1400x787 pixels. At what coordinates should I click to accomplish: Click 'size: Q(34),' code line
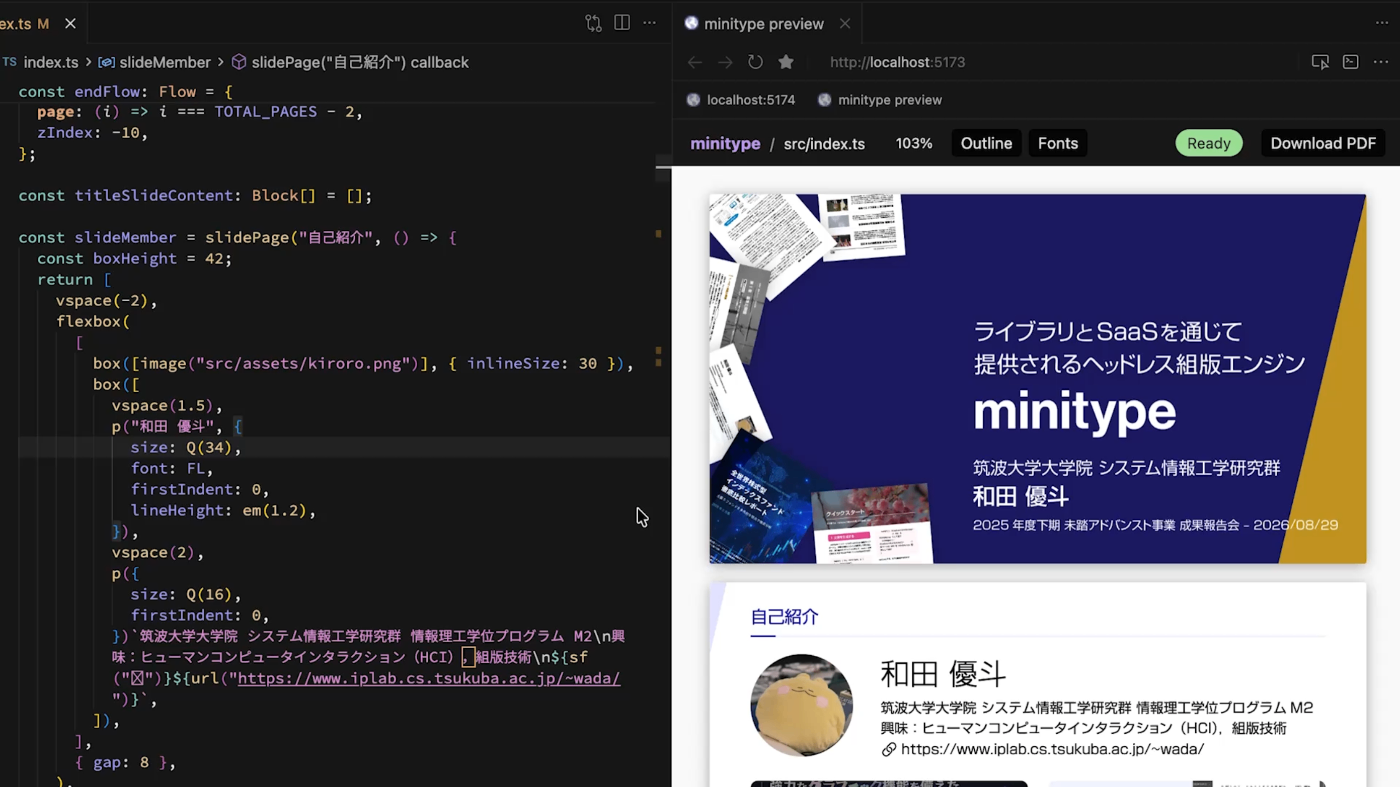[186, 447]
